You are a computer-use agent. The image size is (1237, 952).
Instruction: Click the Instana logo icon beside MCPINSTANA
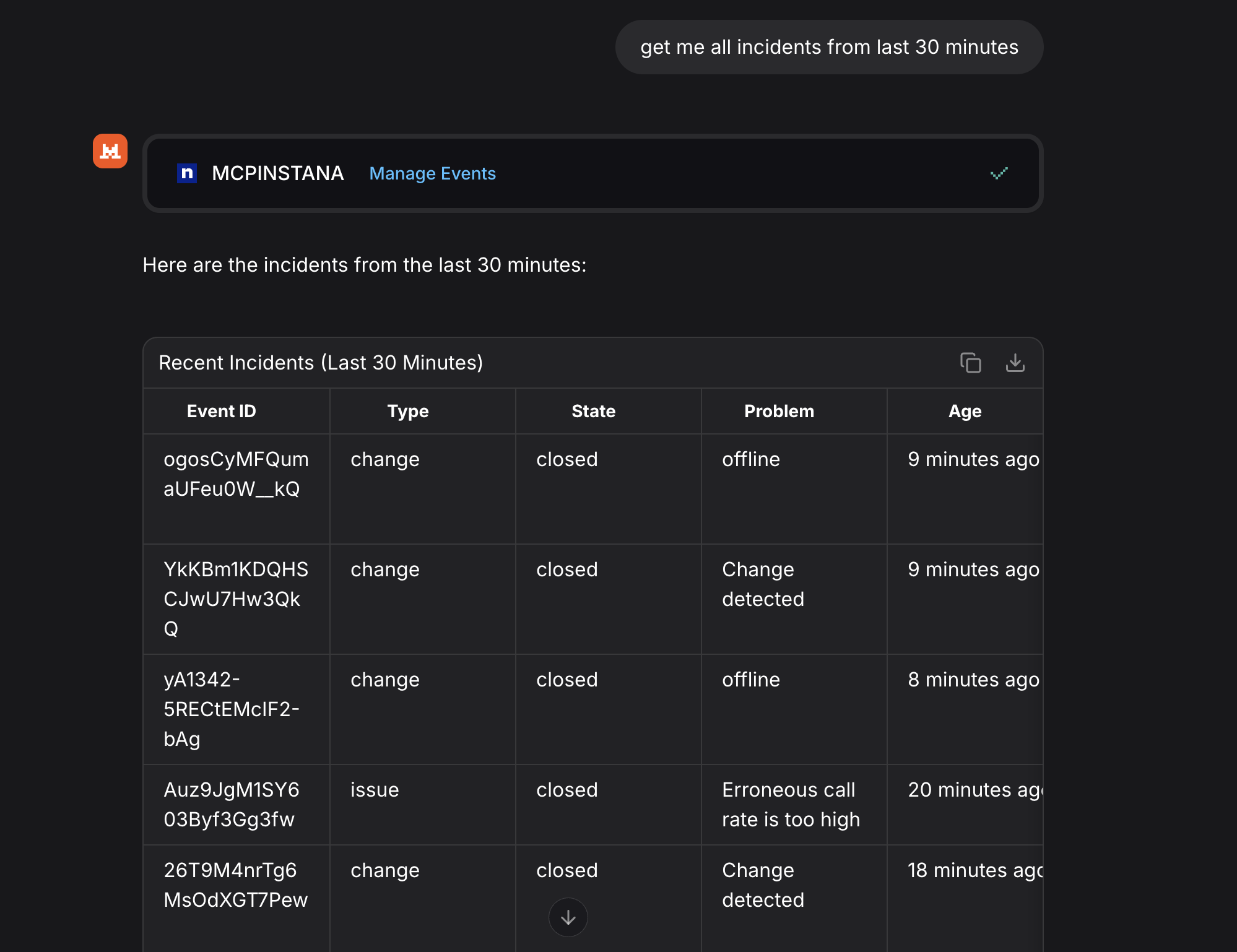tap(187, 173)
